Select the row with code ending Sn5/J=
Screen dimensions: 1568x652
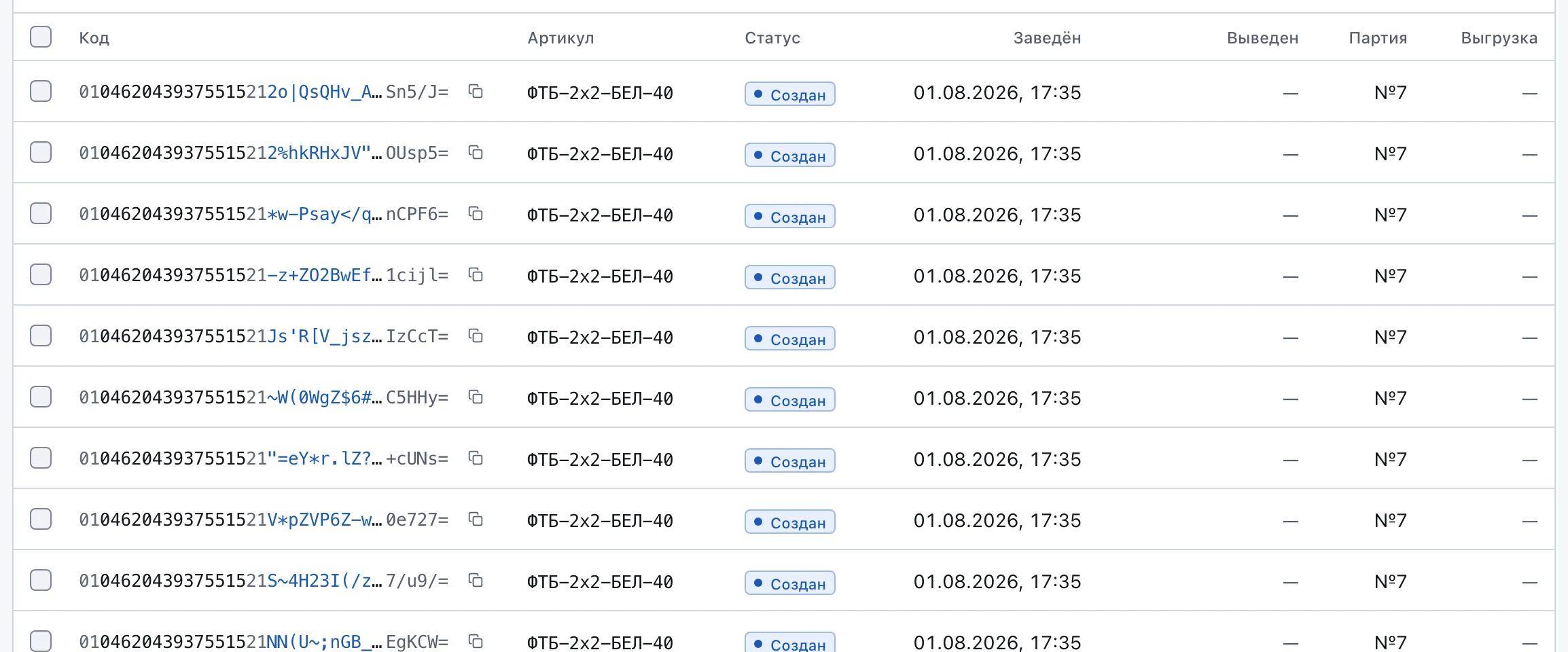coord(41,91)
